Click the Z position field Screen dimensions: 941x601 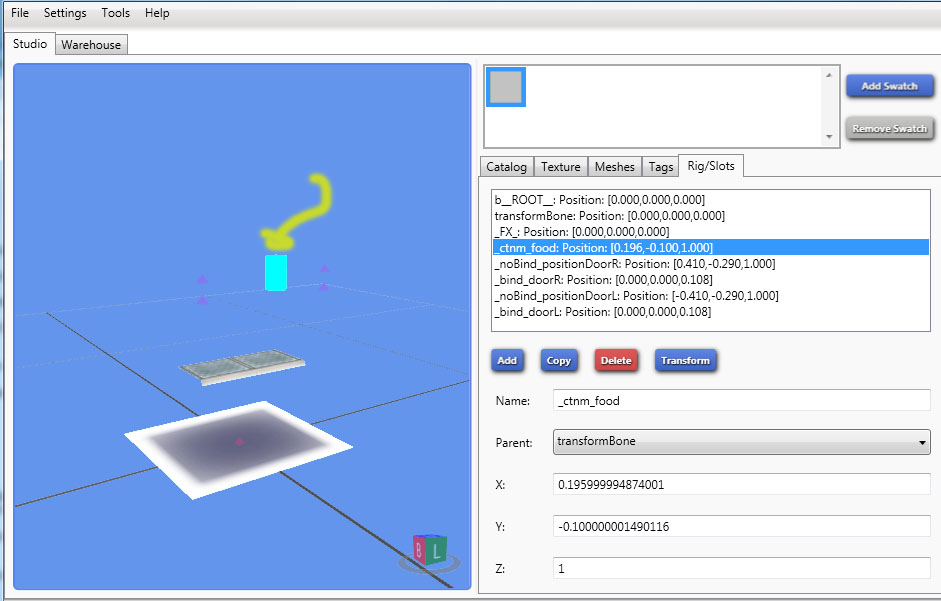[x=741, y=569]
